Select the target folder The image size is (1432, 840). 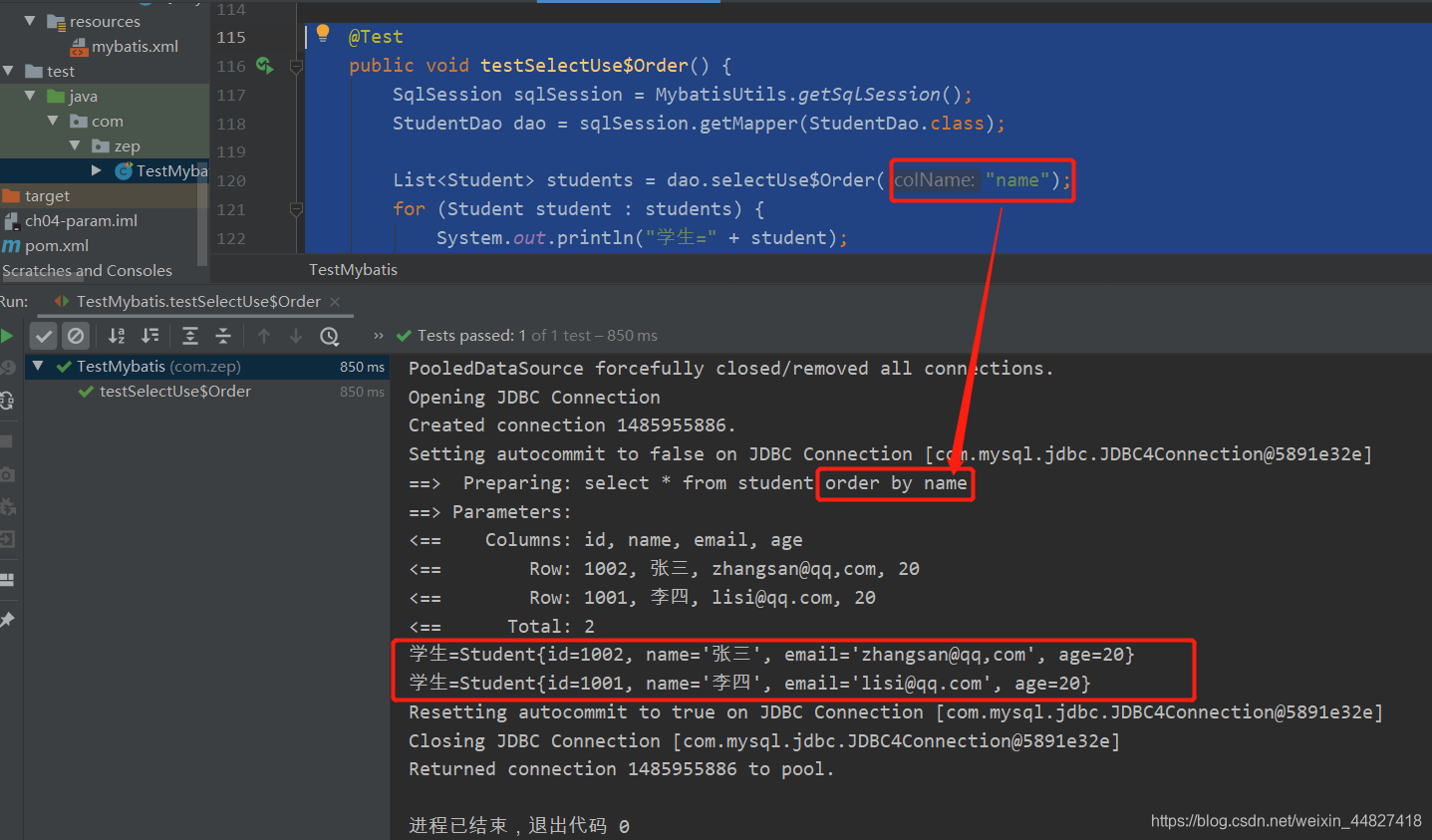(47, 195)
